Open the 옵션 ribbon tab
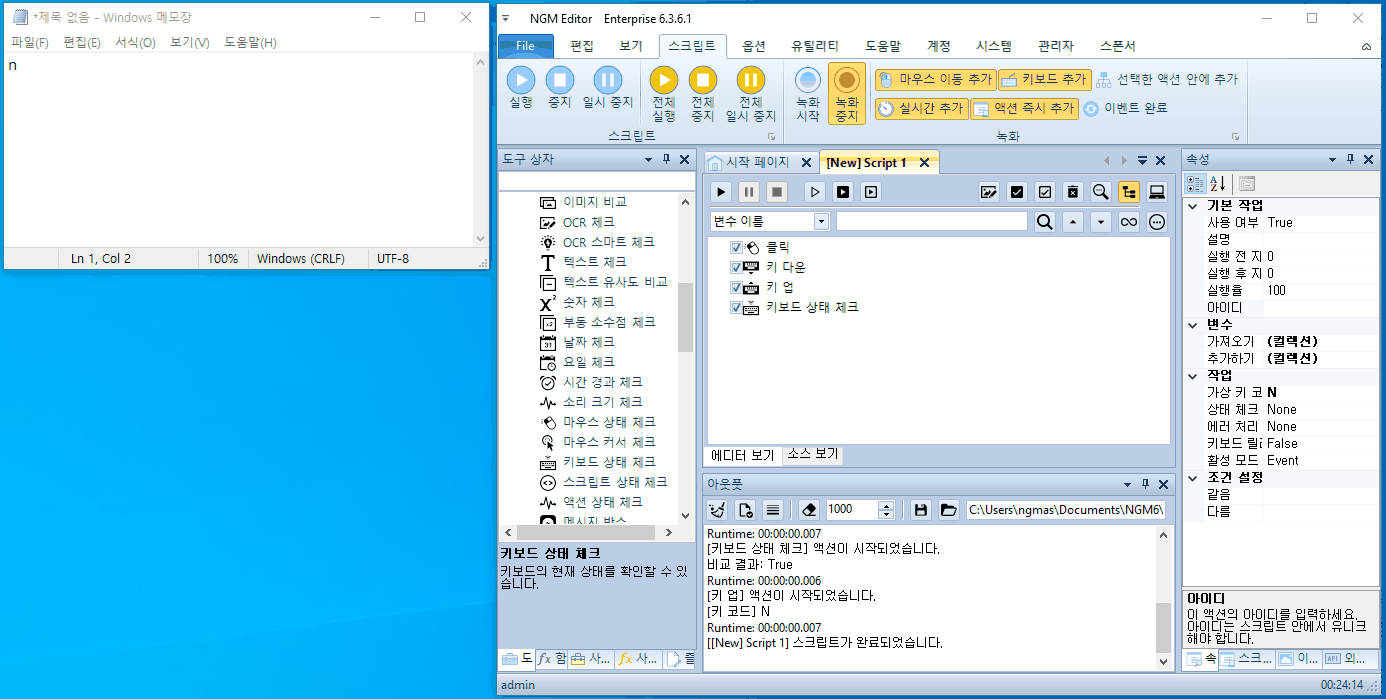 click(754, 46)
